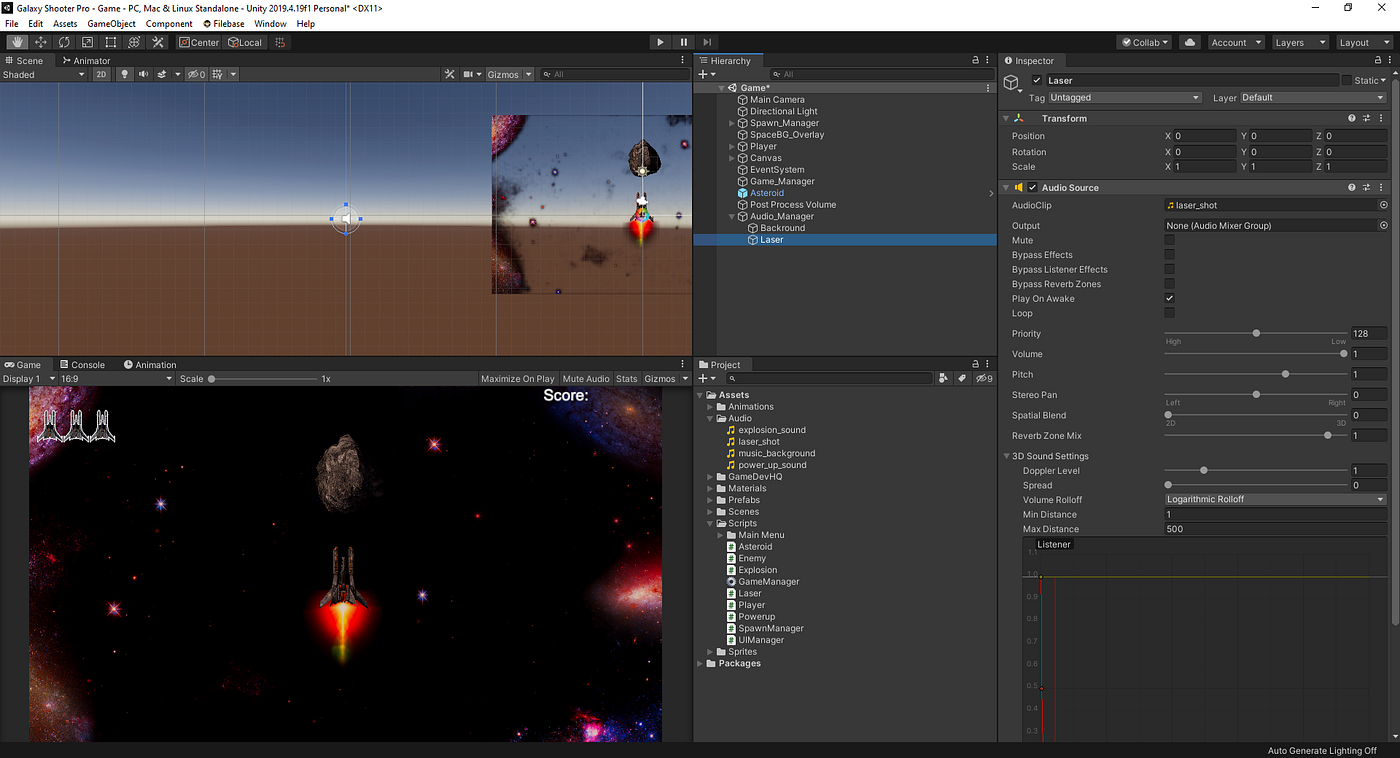Uncheck Play On Awake
The width and height of the screenshot is (1400, 758).
pyautogui.click(x=1169, y=298)
